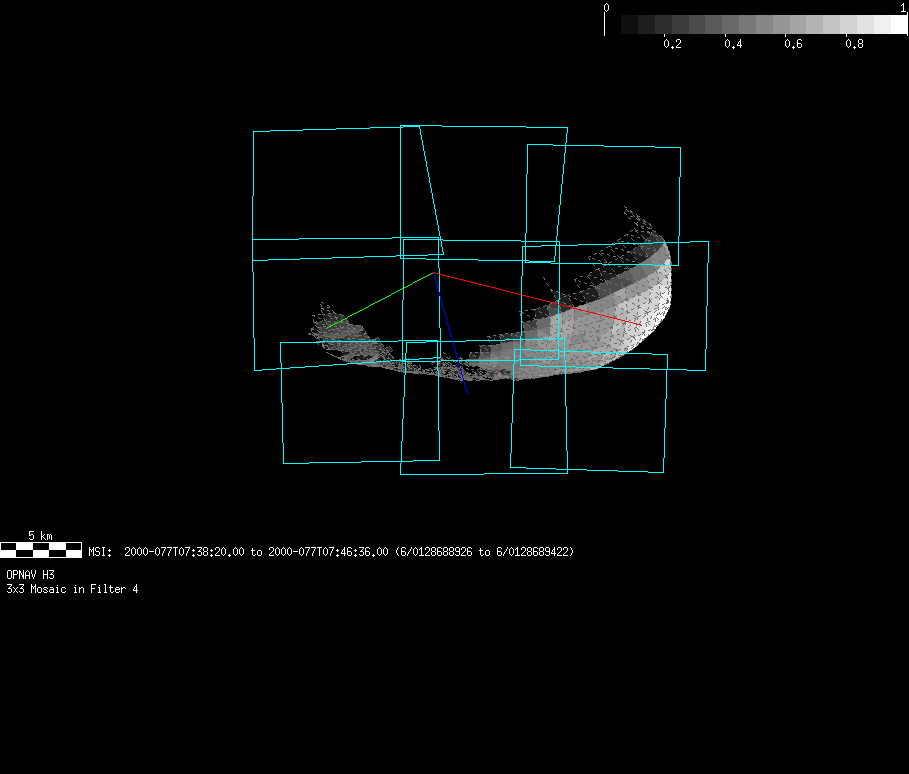Click the '5 km' scale label

point(40,536)
